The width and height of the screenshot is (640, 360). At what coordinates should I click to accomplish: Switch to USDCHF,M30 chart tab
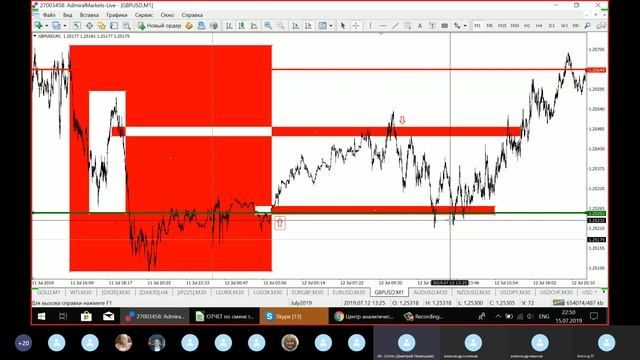[x=556, y=292]
